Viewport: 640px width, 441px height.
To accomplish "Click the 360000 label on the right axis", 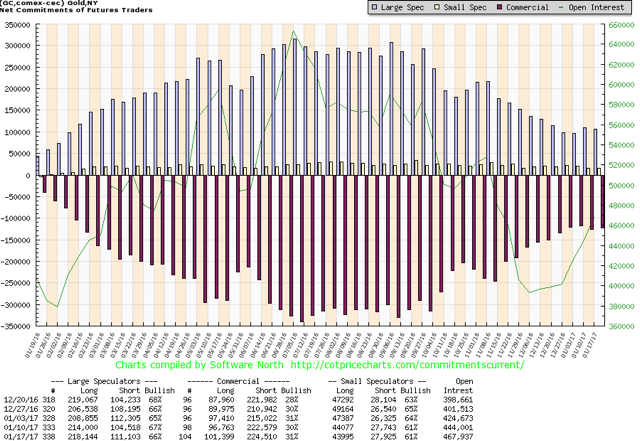I will (x=622, y=327).
